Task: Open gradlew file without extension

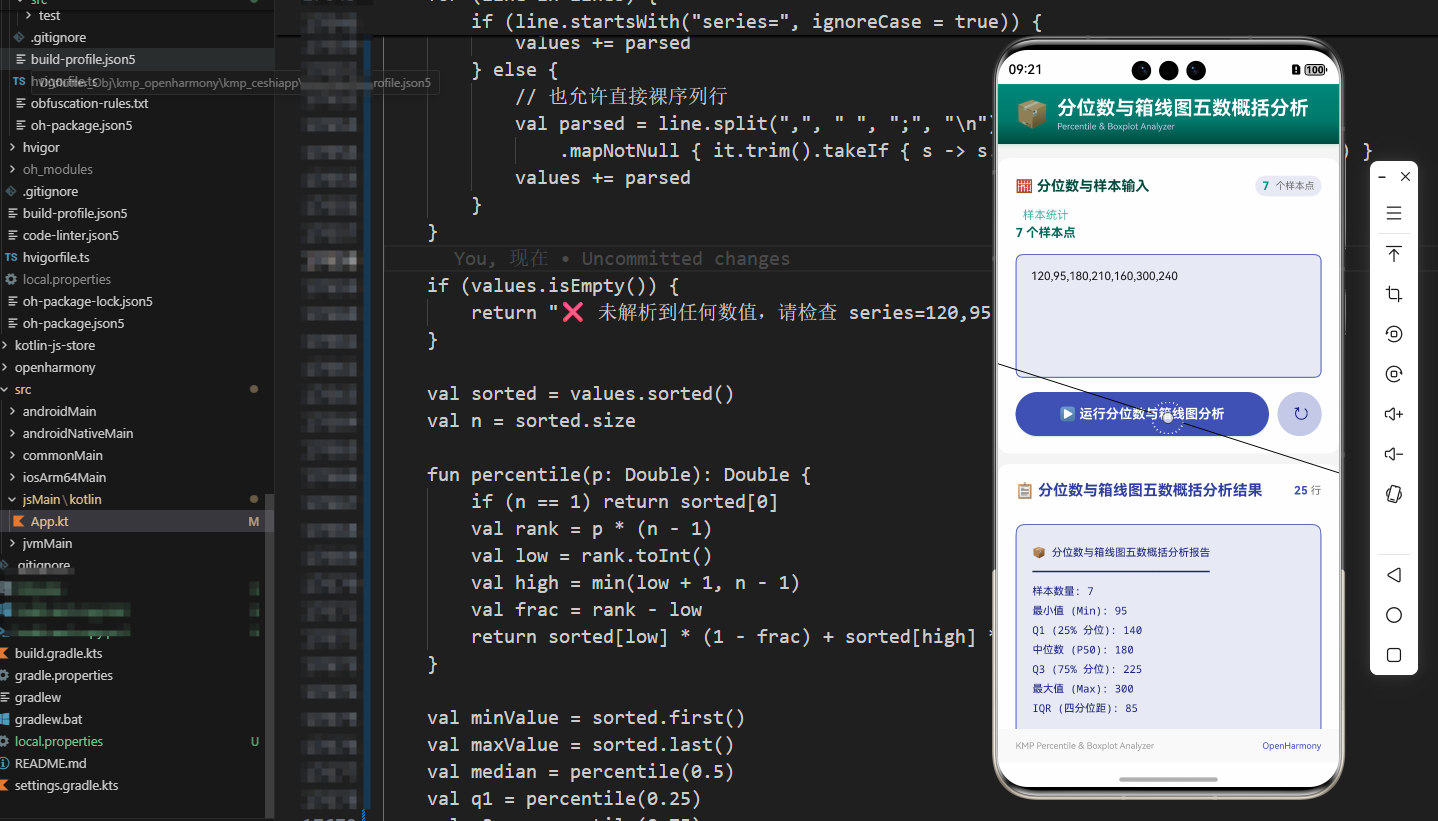Action: (38, 697)
